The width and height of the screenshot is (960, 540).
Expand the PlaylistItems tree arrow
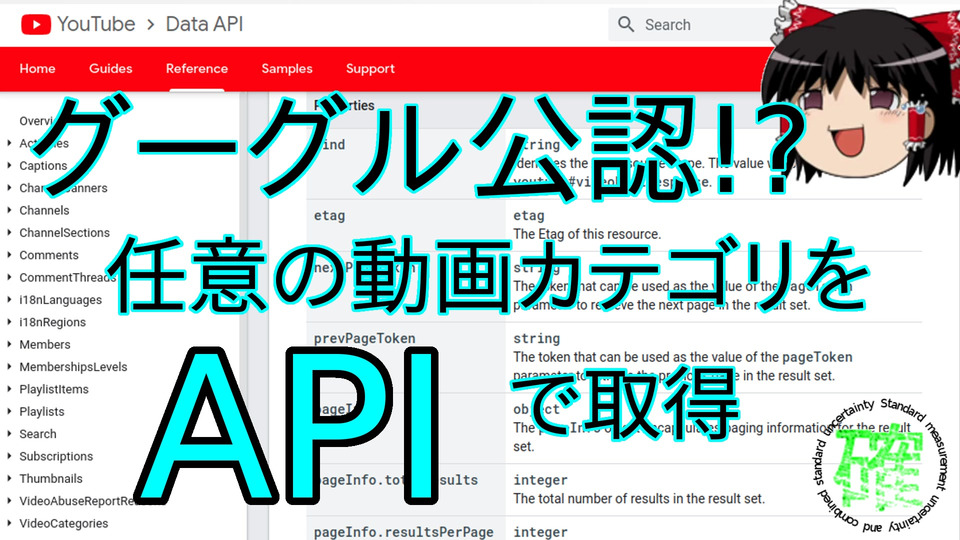[x=9, y=389]
